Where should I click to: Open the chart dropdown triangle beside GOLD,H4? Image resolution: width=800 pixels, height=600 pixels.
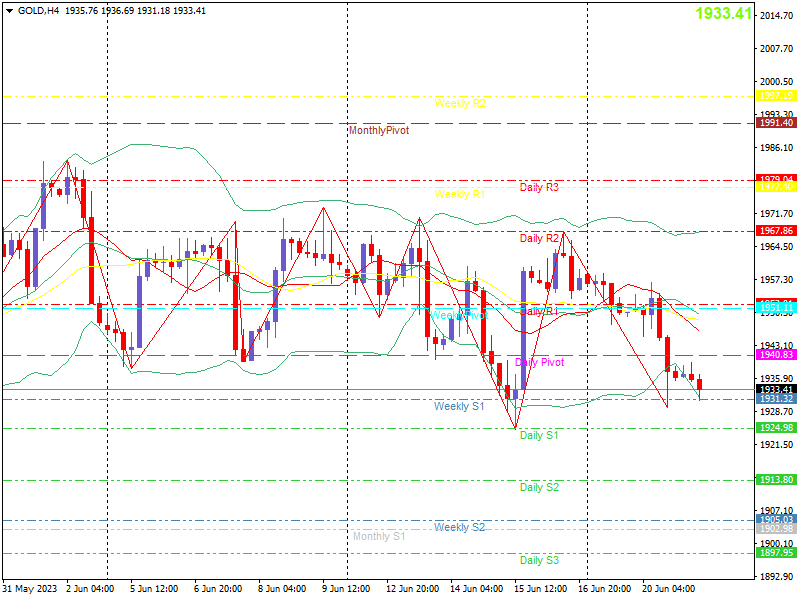(9, 11)
